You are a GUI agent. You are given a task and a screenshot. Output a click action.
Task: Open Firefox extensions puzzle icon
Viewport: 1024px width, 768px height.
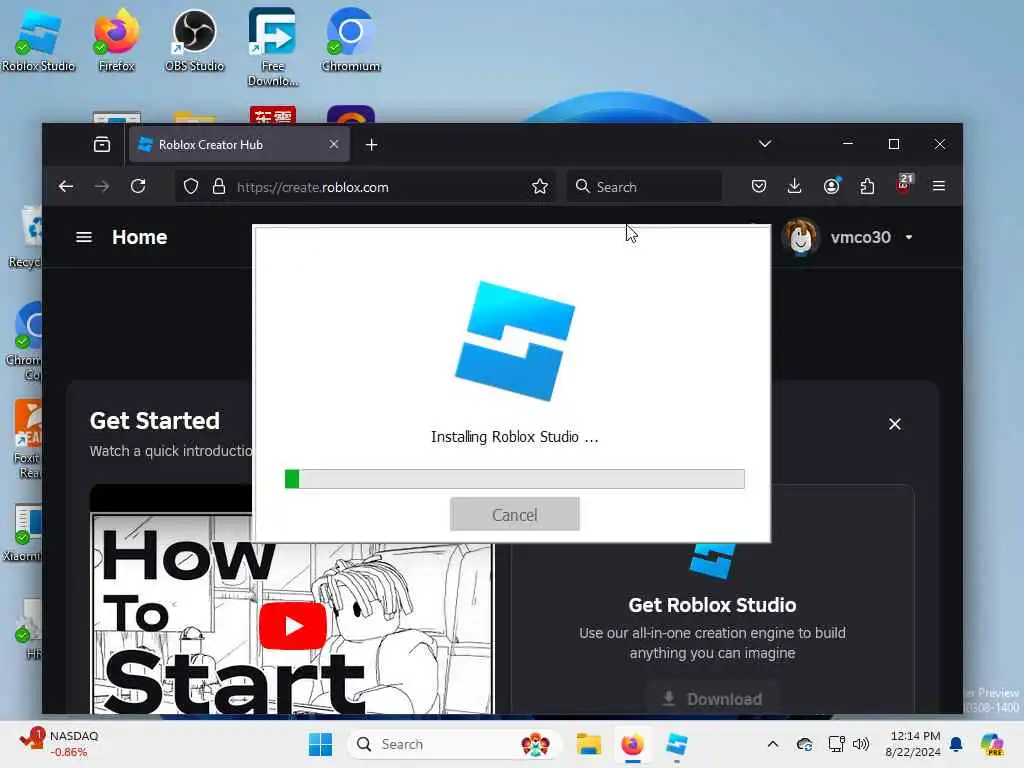pos(867,187)
